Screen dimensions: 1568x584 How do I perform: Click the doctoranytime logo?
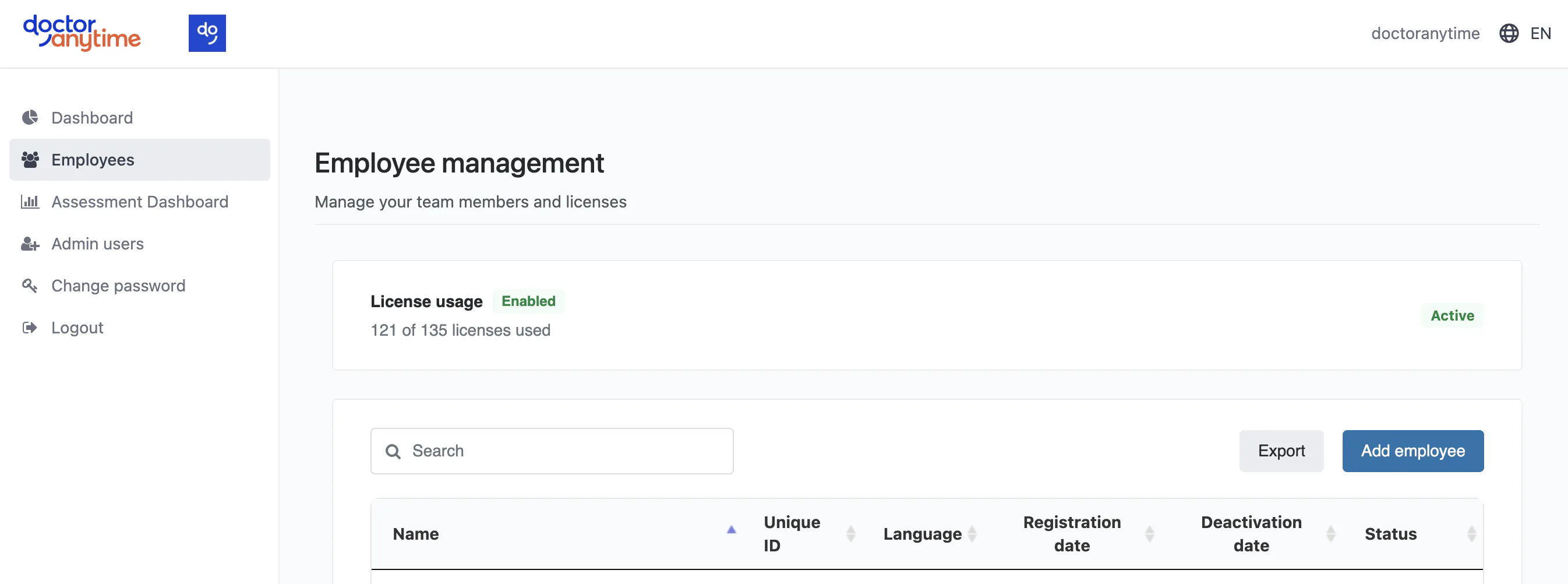tap(82, 33)
